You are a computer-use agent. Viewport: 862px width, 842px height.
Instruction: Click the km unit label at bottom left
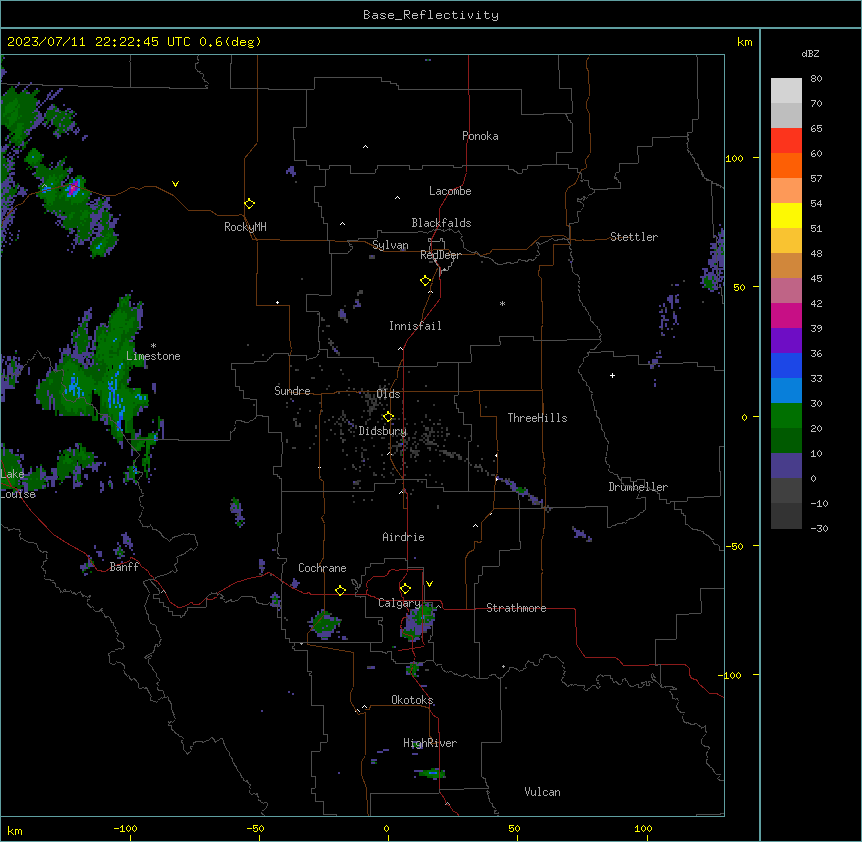pyautogui.click(x=14, y=830)
